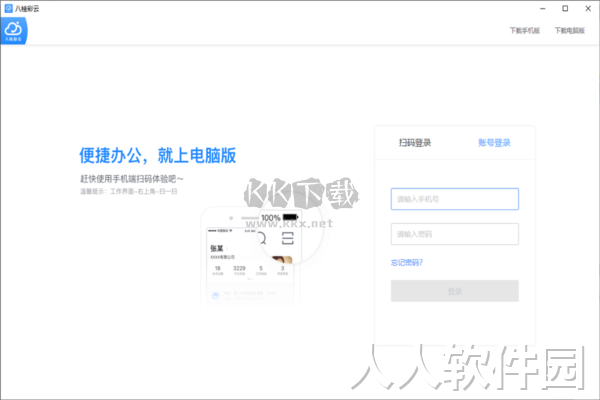Focus the phone number input field
600x400 pixels.
coord(455,199)
